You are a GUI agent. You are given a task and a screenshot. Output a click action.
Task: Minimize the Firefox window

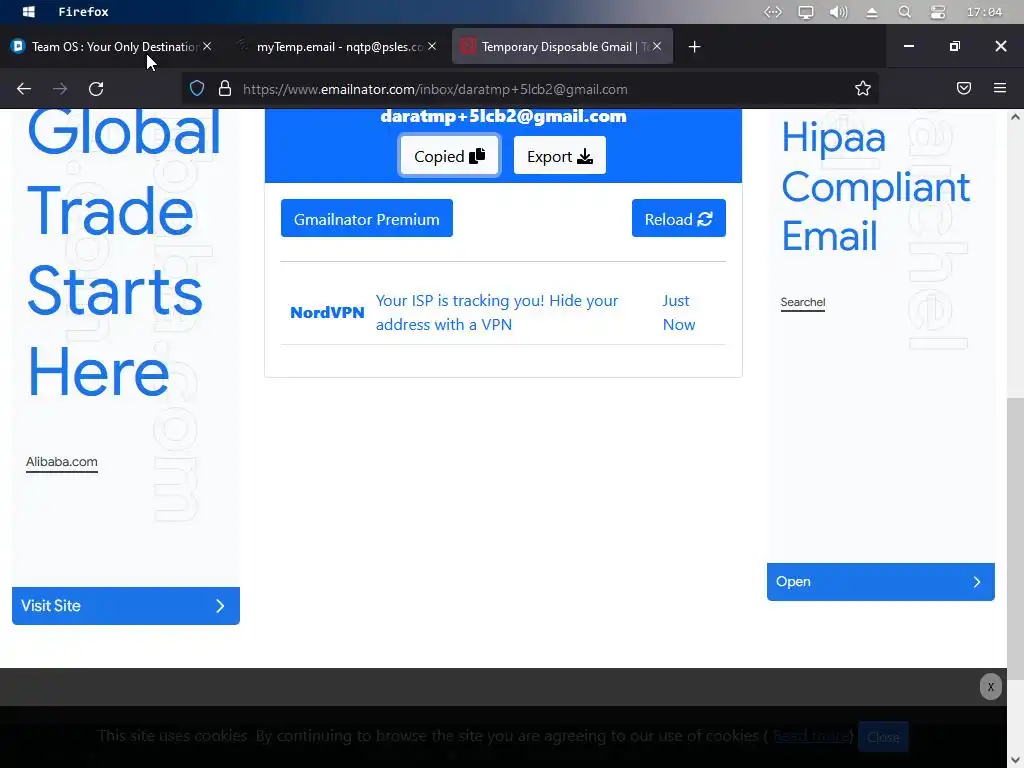click(x=908, y=46)
